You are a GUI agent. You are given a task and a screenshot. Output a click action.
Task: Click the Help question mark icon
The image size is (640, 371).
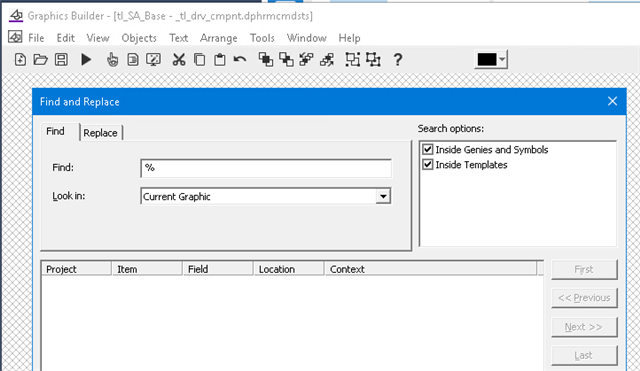click(398, 60)
